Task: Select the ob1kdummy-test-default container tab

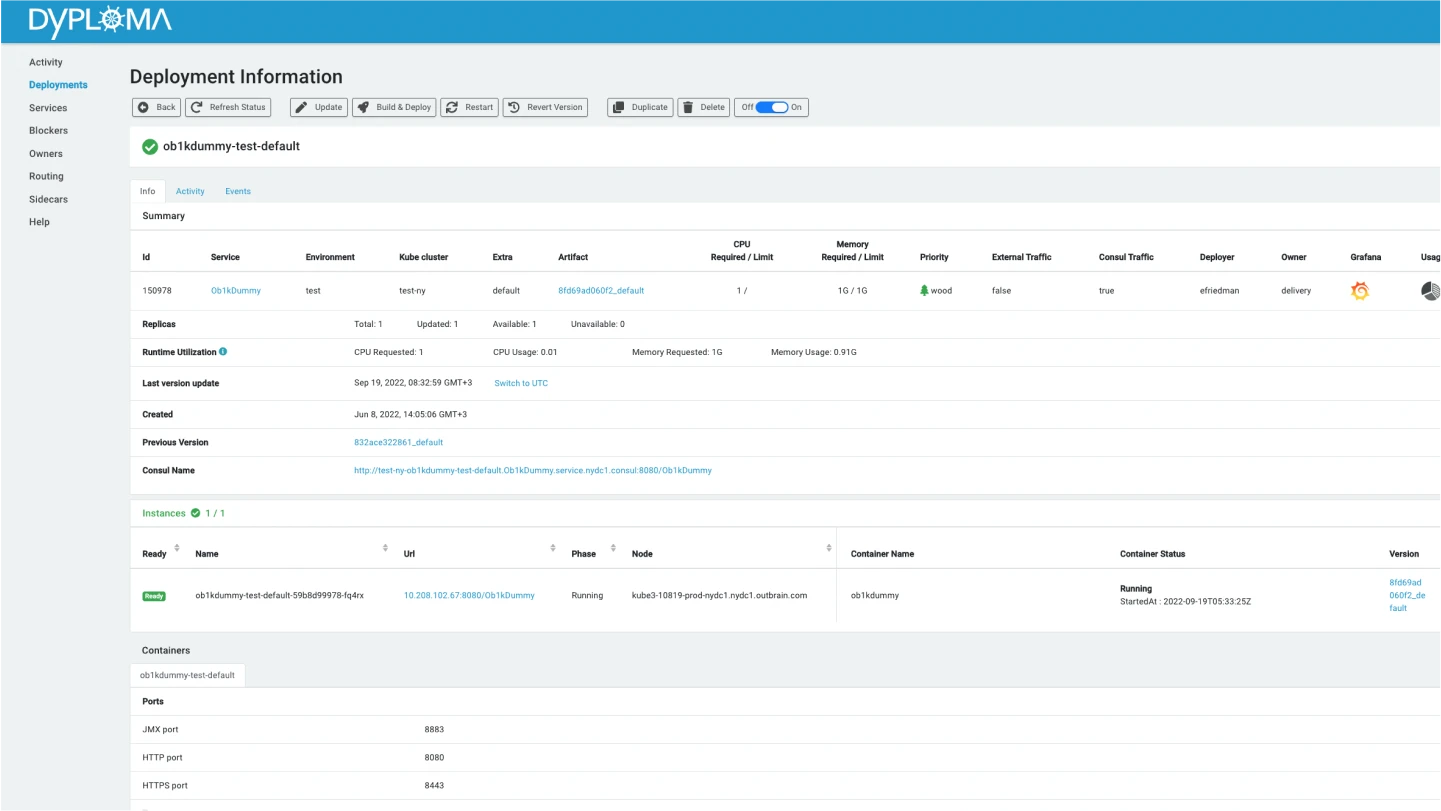Action: [x=187, y=675]
